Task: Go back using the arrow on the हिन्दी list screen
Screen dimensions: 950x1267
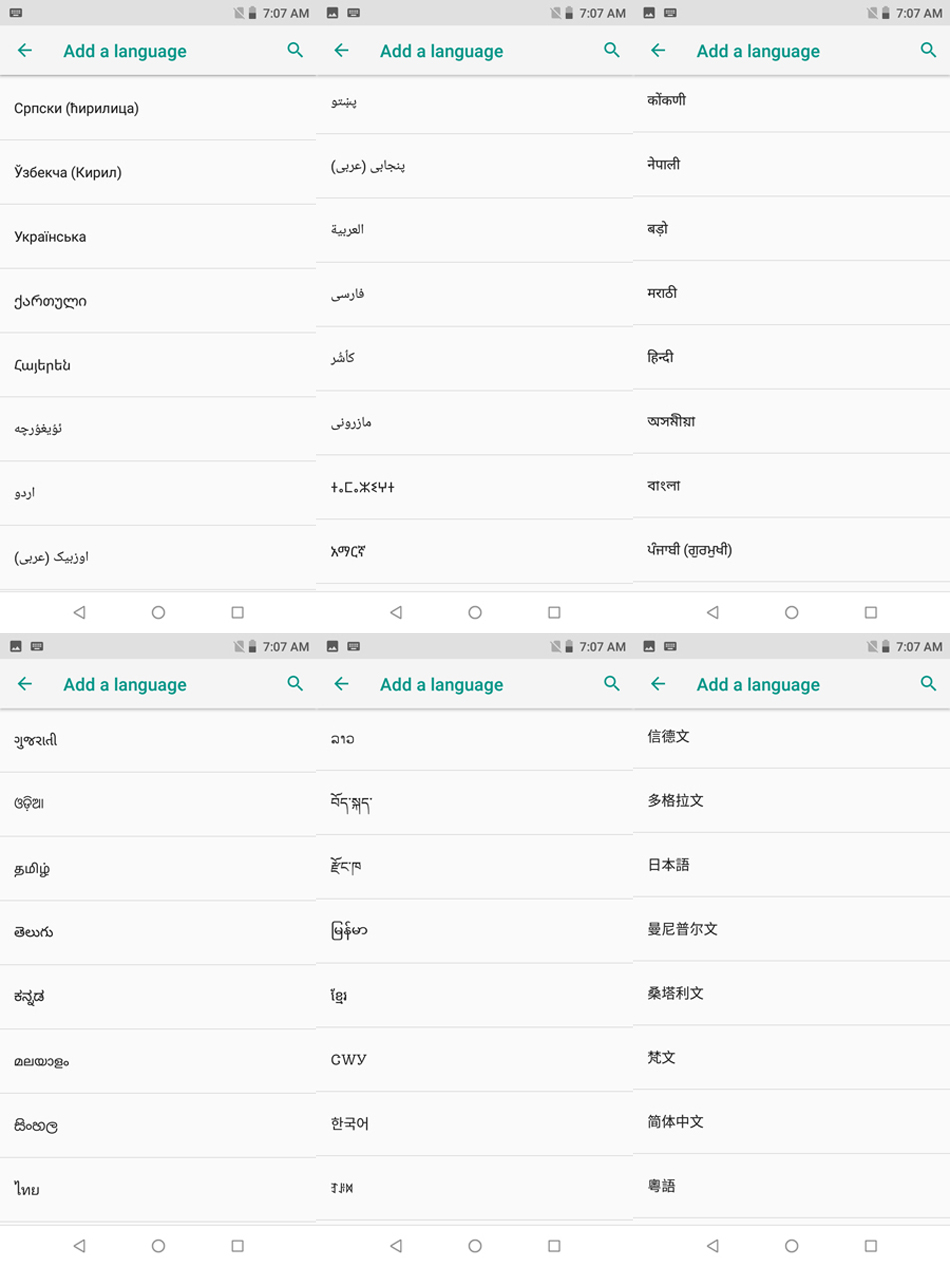Action: [658, 50]
